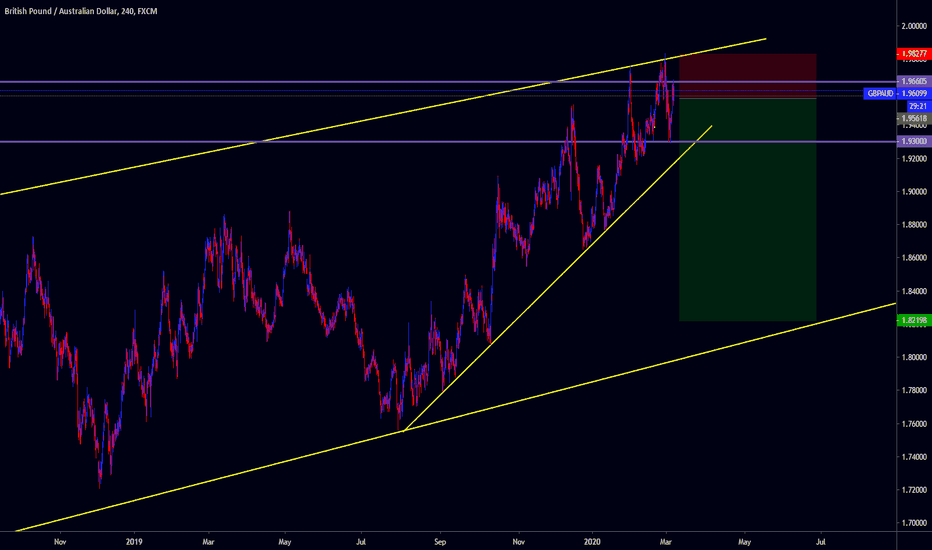Select the gray 1.95618 entry price label

(x=911, y=117)
